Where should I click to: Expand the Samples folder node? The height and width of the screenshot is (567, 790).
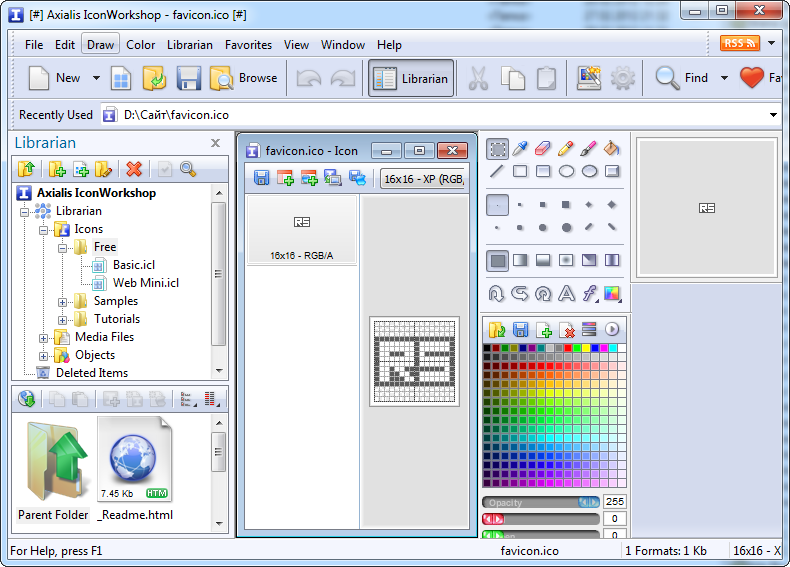click(62, 302)
